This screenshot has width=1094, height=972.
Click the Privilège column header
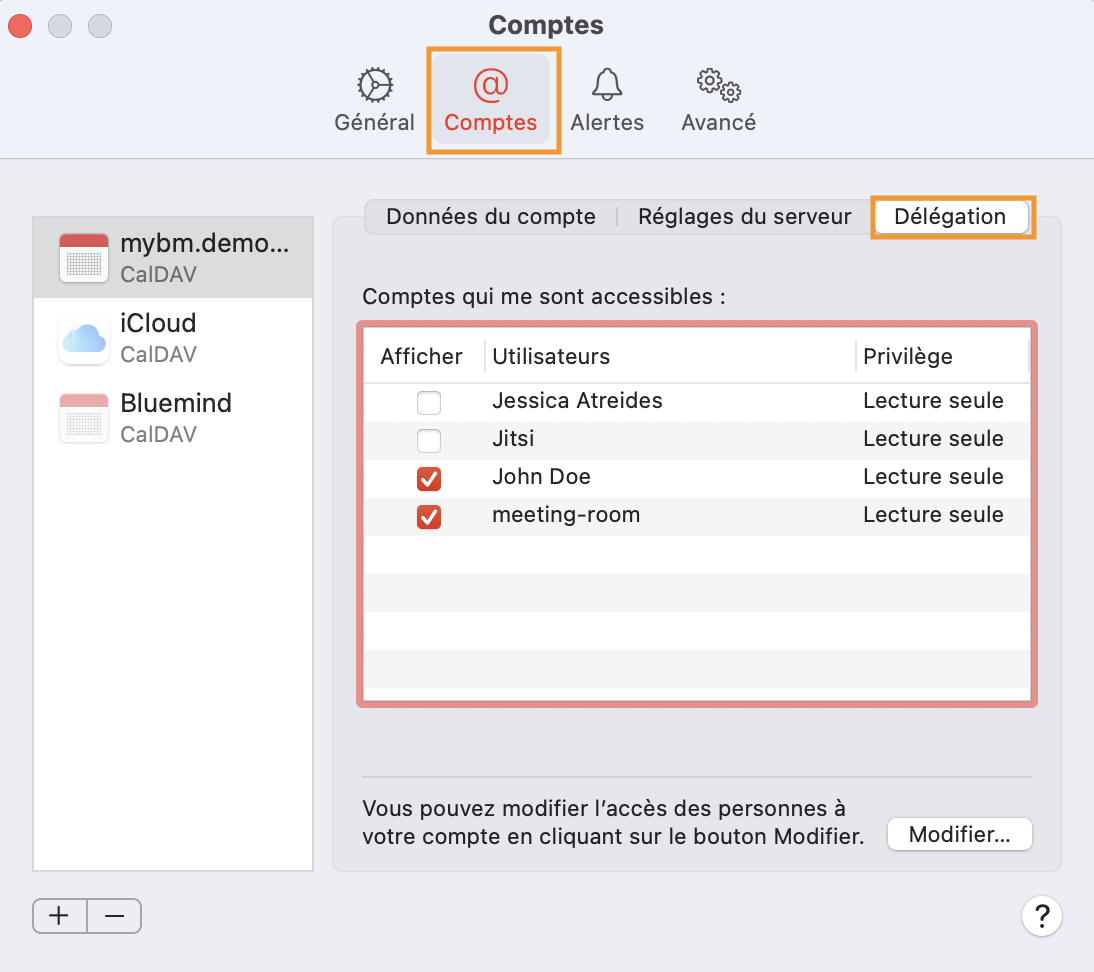908,357
